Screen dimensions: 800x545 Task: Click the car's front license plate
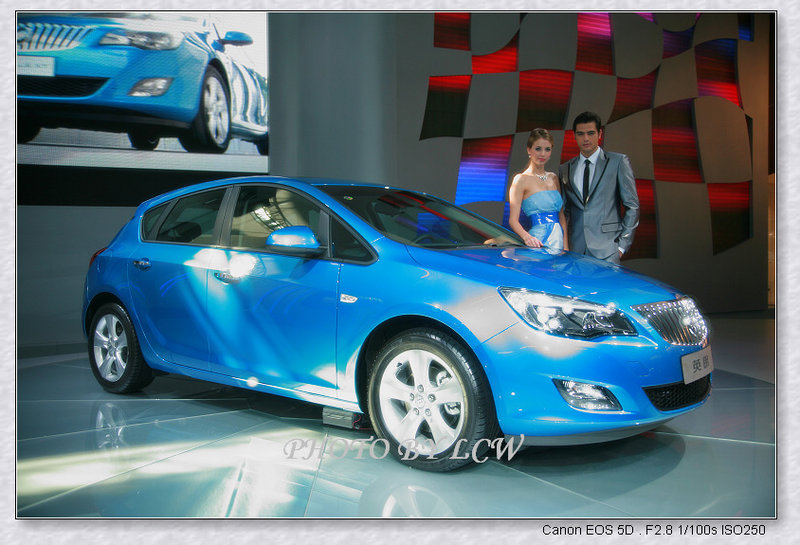(696, 364)
